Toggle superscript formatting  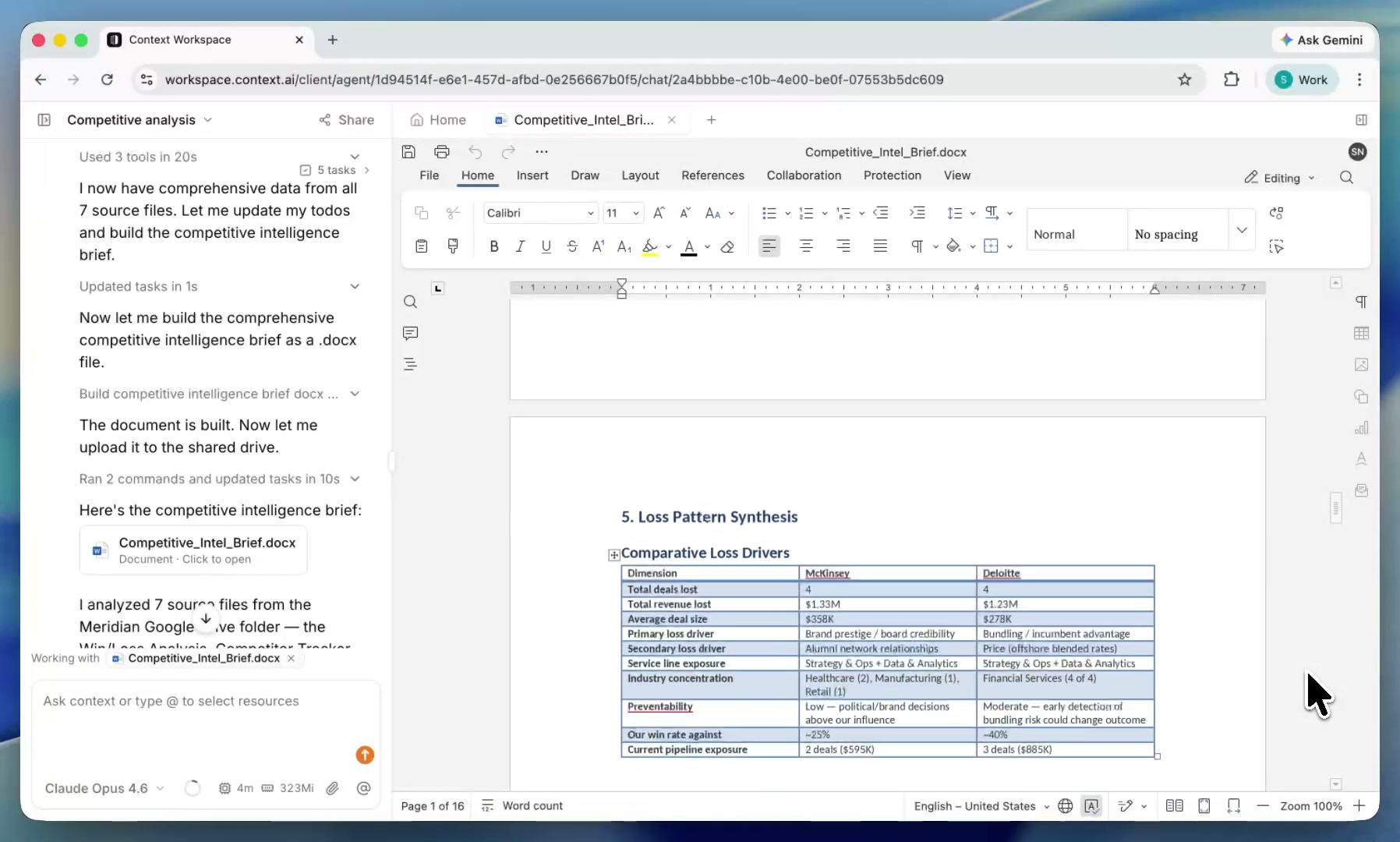598,246
